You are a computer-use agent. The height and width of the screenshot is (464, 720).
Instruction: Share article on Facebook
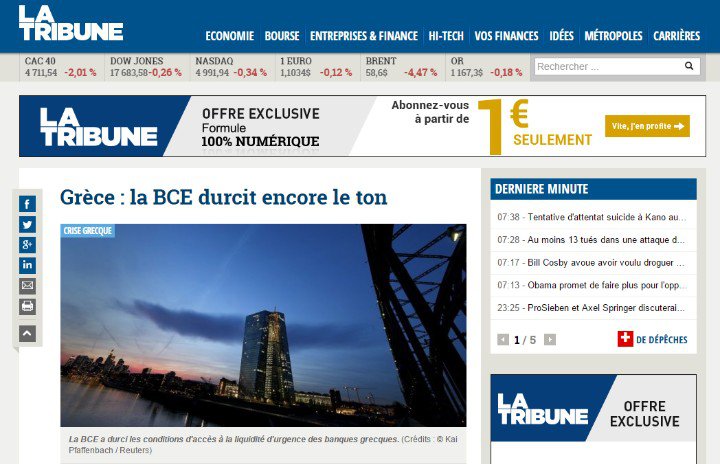click(x=27, y=204)
